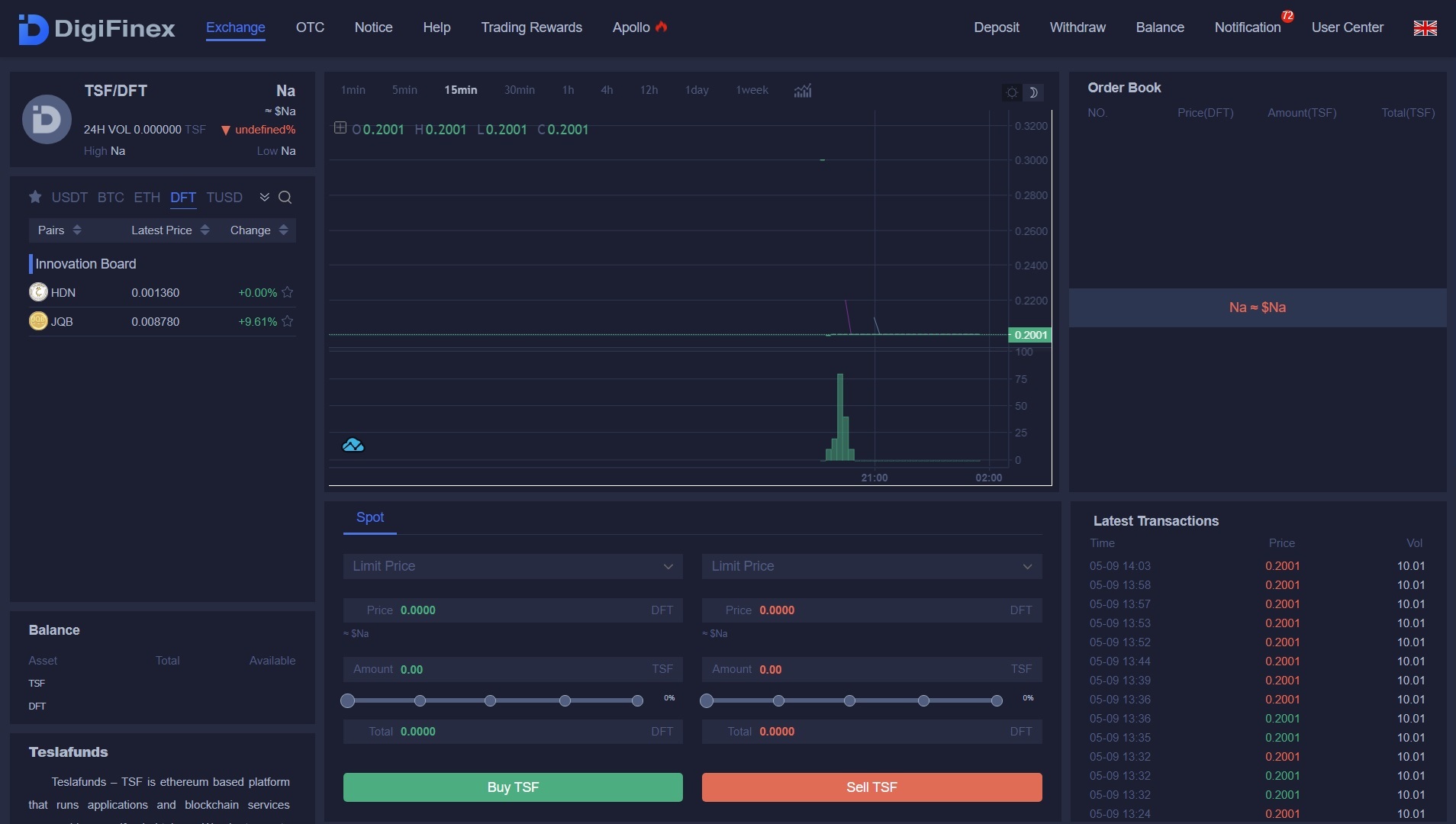Select DFT market tab
The image size is (1456, 824).
pyautogui.click(x=183, y=198)
